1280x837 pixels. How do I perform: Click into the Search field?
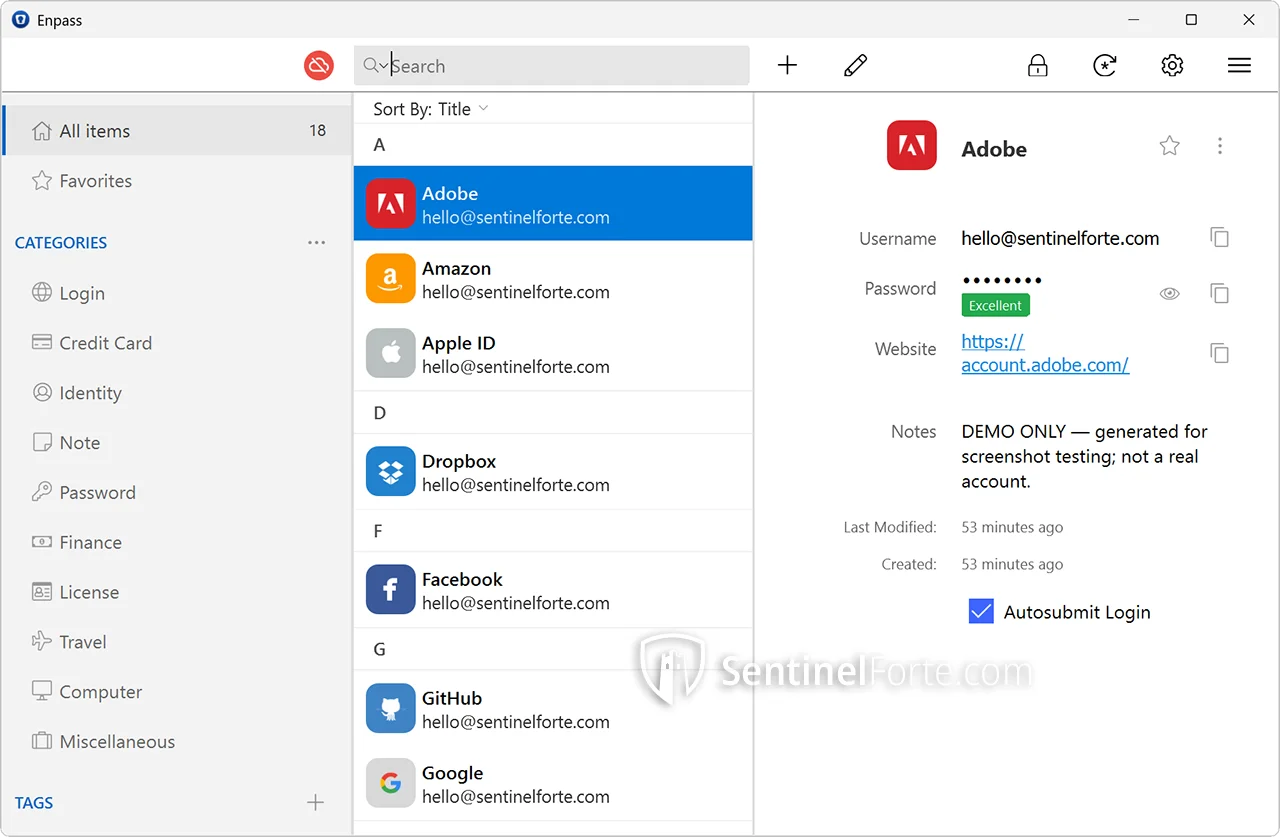(552, 66)
